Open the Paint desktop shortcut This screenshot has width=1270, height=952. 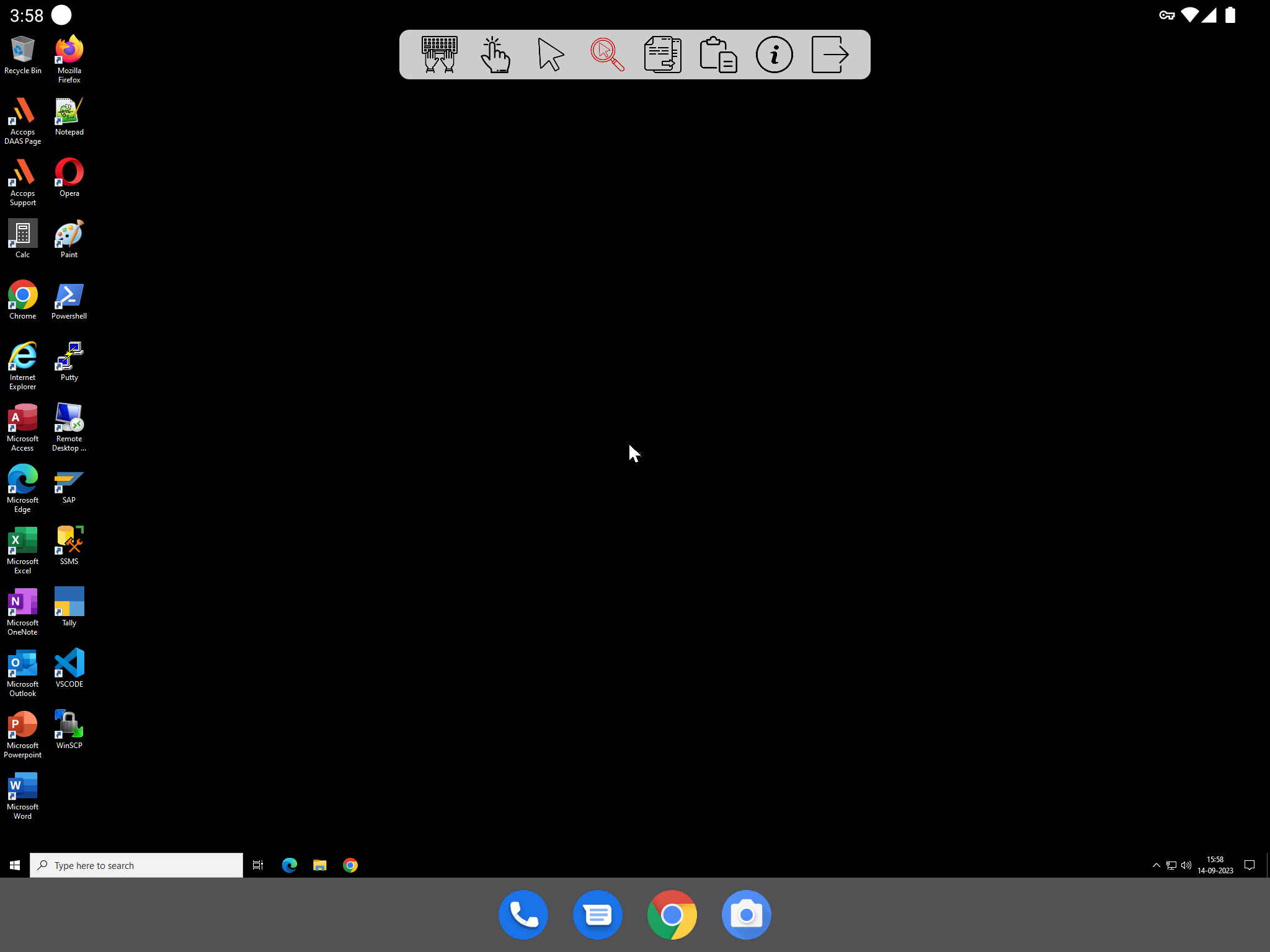[69, 239]
